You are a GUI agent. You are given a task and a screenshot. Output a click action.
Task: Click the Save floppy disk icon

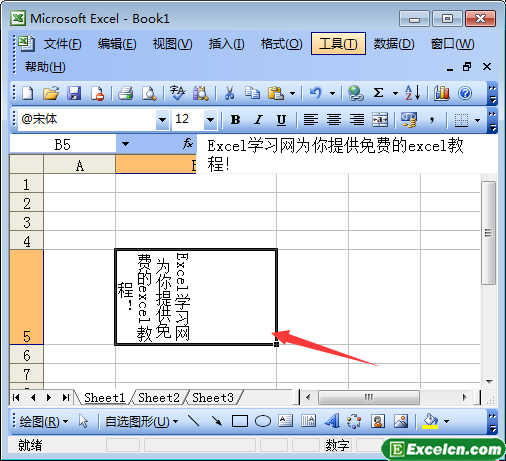tap(74, 93)
